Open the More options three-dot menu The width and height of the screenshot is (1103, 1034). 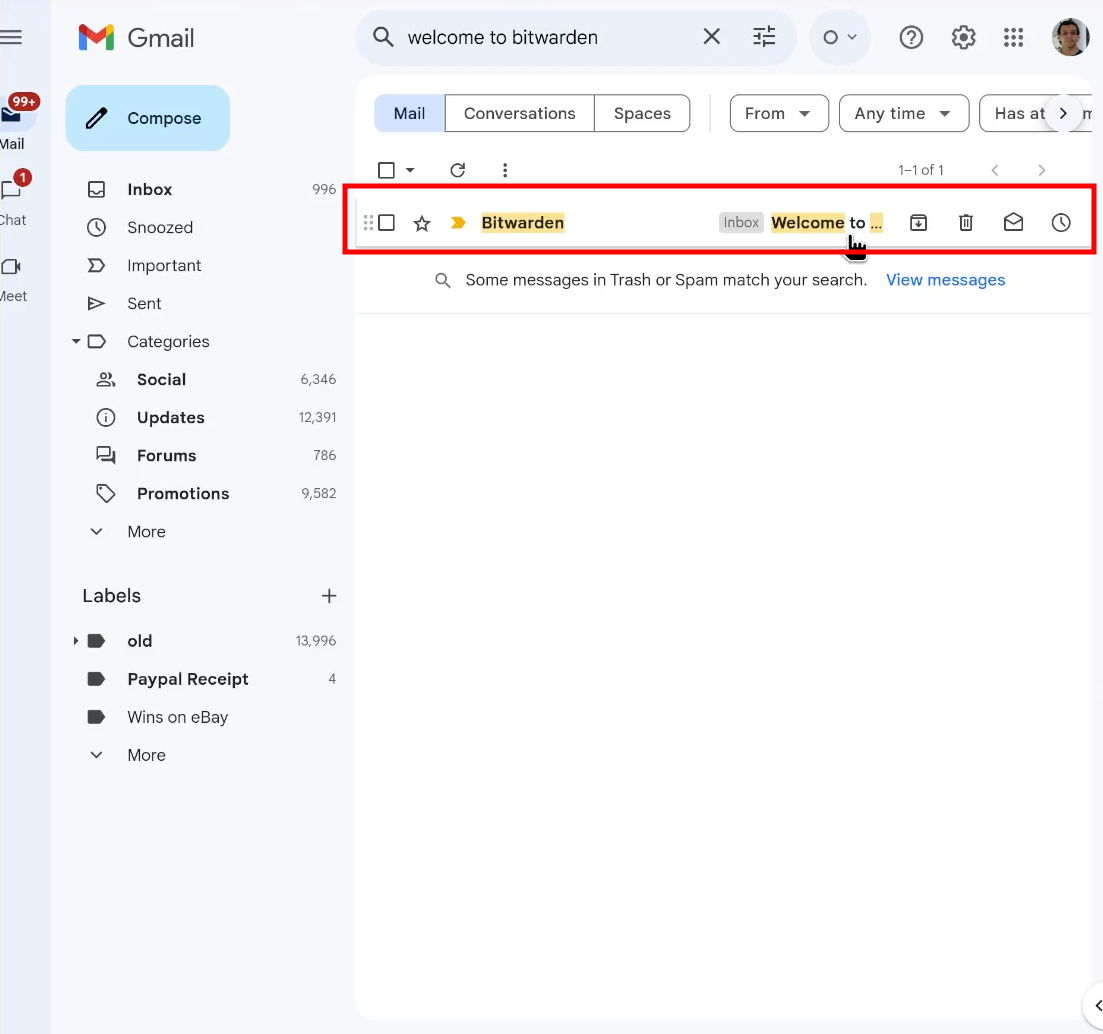pos(504,170)
